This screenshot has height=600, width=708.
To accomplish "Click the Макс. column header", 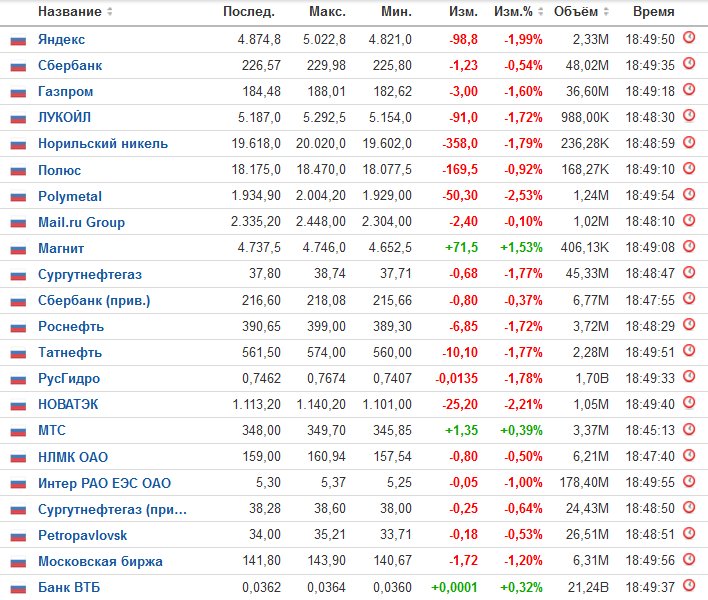I will point(327,12).
